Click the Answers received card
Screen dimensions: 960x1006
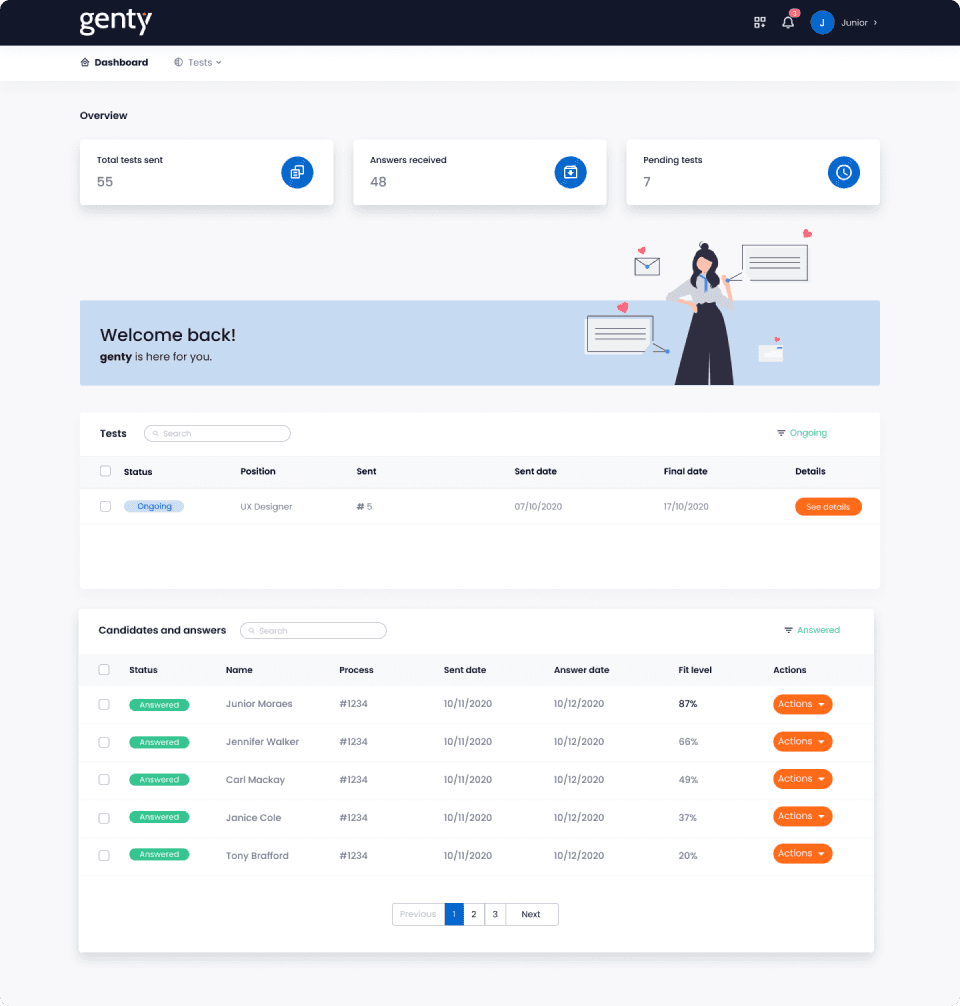(480, 172)
